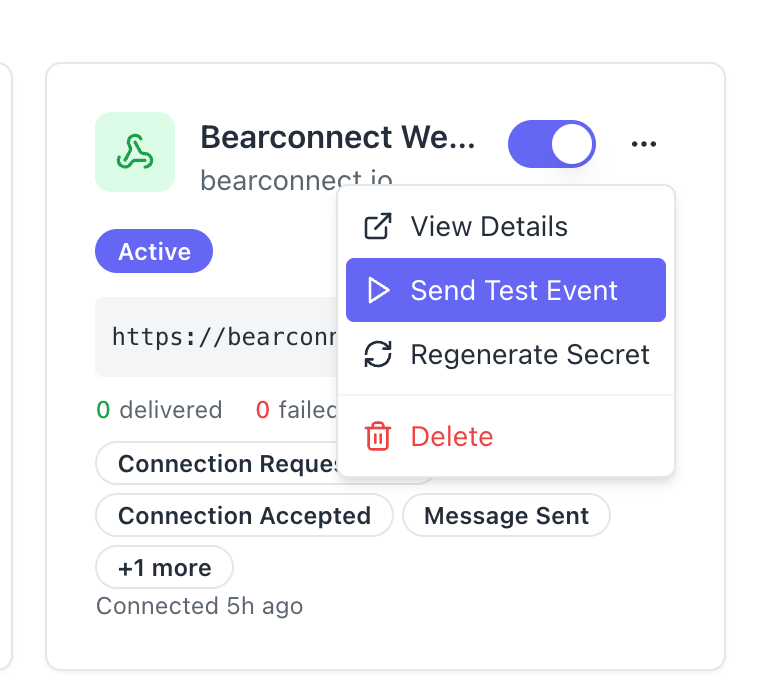Choose Delete from the context menu
Image resolution: width=782 pixels, height=698 pixels.
(x=451, y=437)
